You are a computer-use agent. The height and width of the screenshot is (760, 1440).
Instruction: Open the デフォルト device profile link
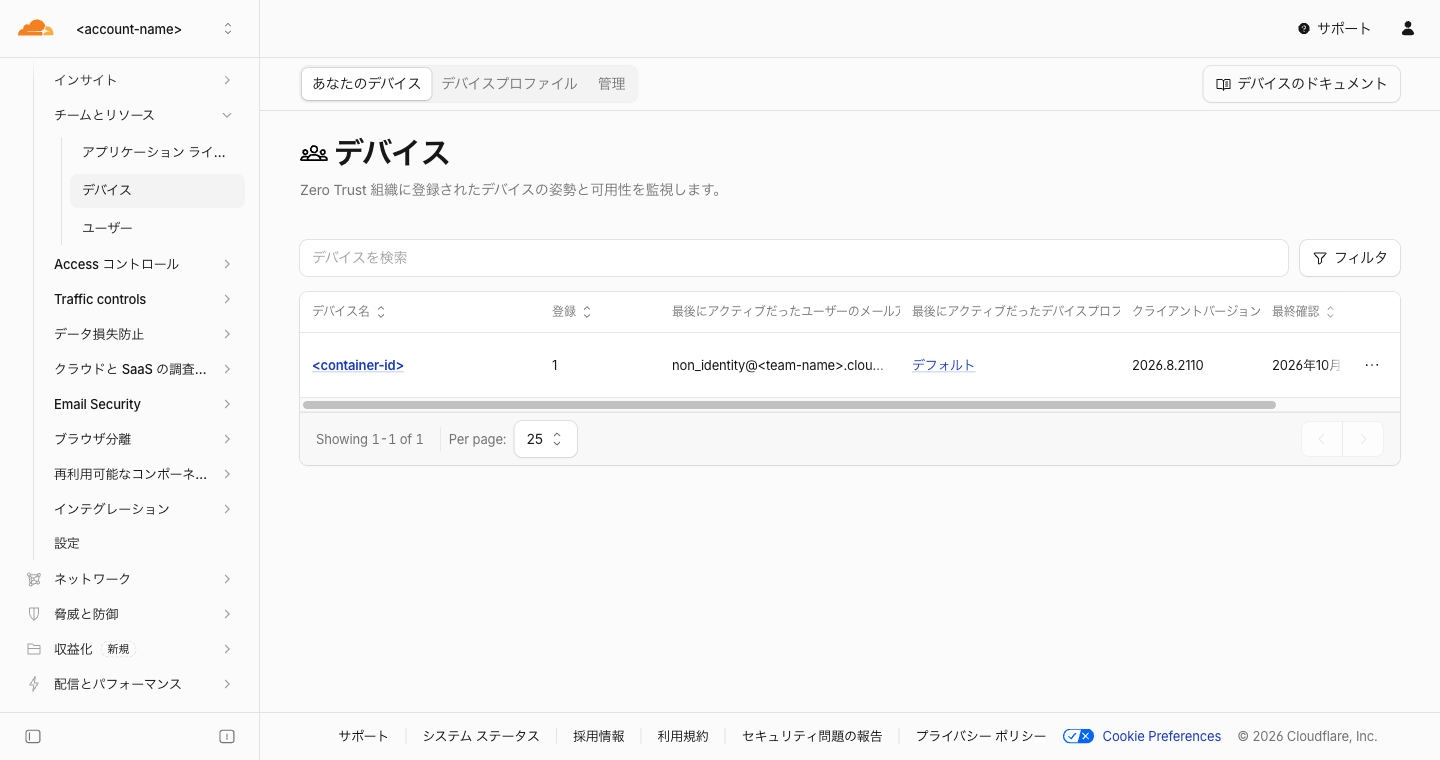click(943, 365)
